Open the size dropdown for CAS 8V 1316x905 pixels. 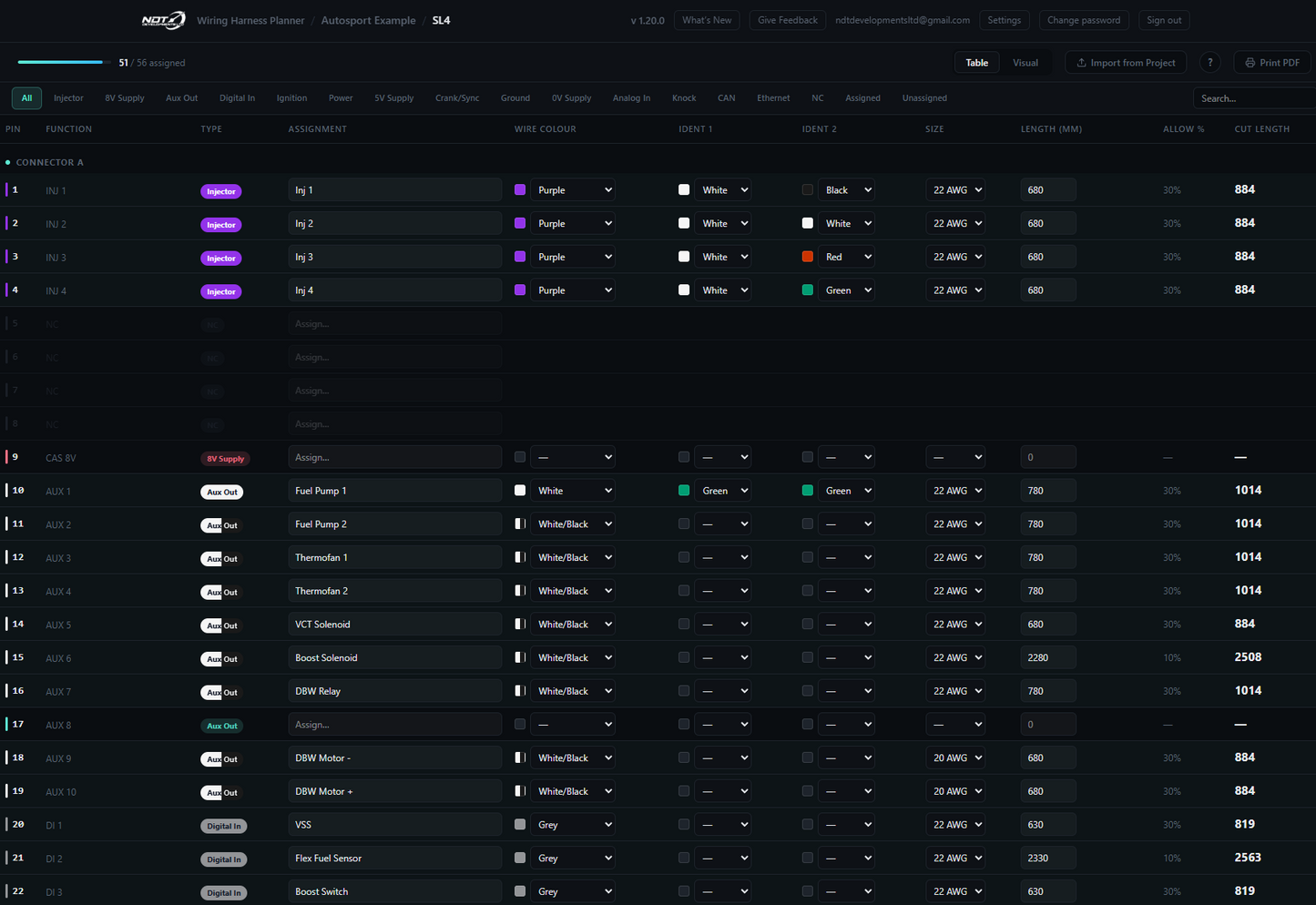tap(955, 457)
